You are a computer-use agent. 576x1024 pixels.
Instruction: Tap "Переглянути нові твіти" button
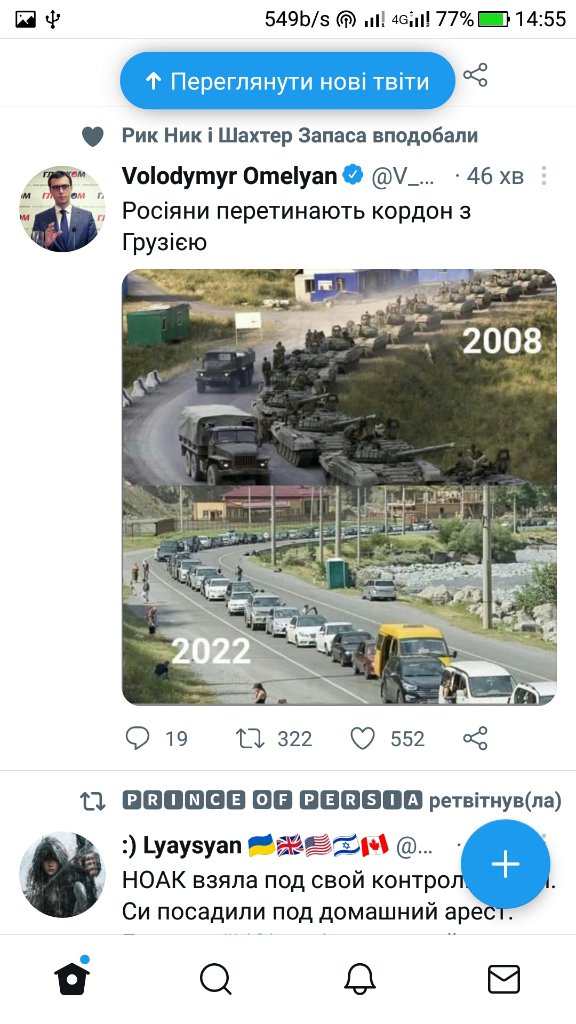287,81
